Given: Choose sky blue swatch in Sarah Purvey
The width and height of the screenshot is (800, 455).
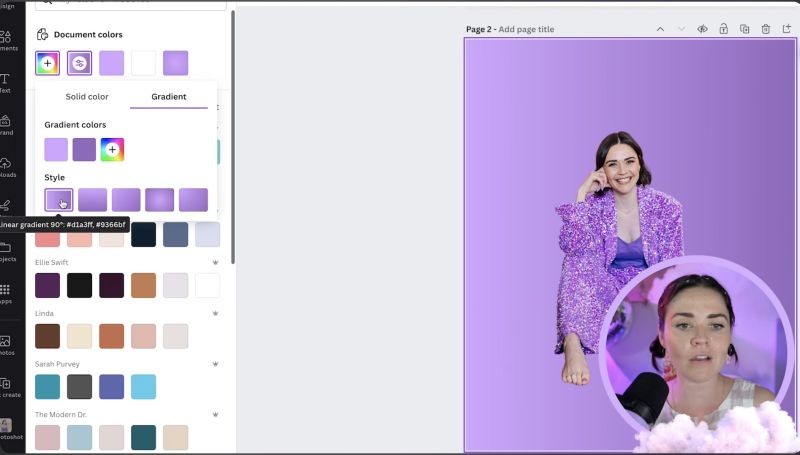Looking at the screenshot, I should tap(143, 387).
